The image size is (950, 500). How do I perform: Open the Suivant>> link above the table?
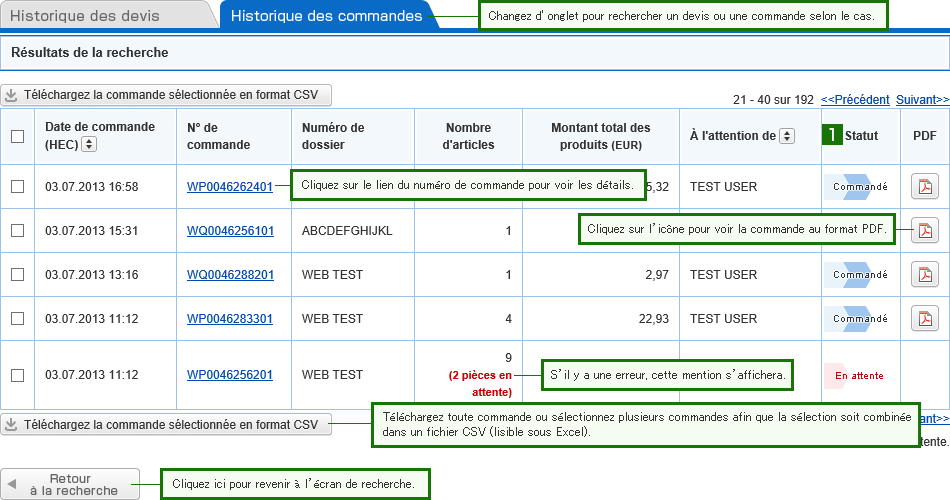tap(923, 99)
